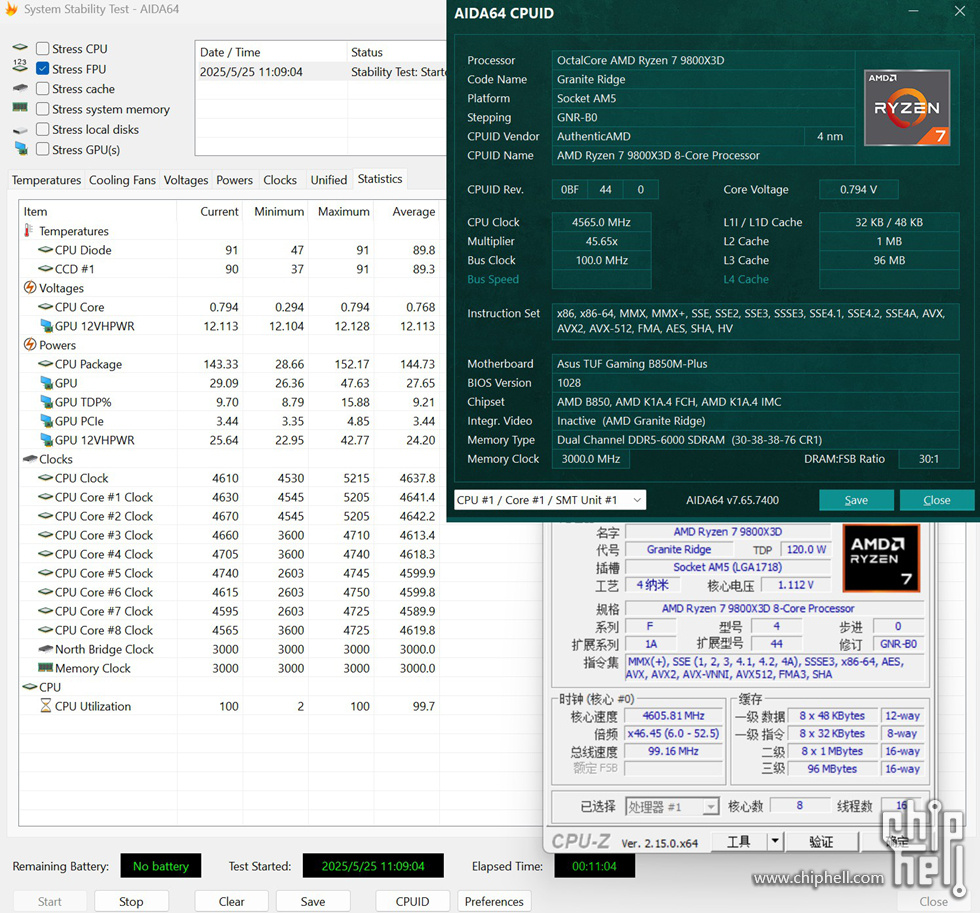Click the icon beside CPU Diode row
The height and width of the screenshot is (913, 980).
46,249
